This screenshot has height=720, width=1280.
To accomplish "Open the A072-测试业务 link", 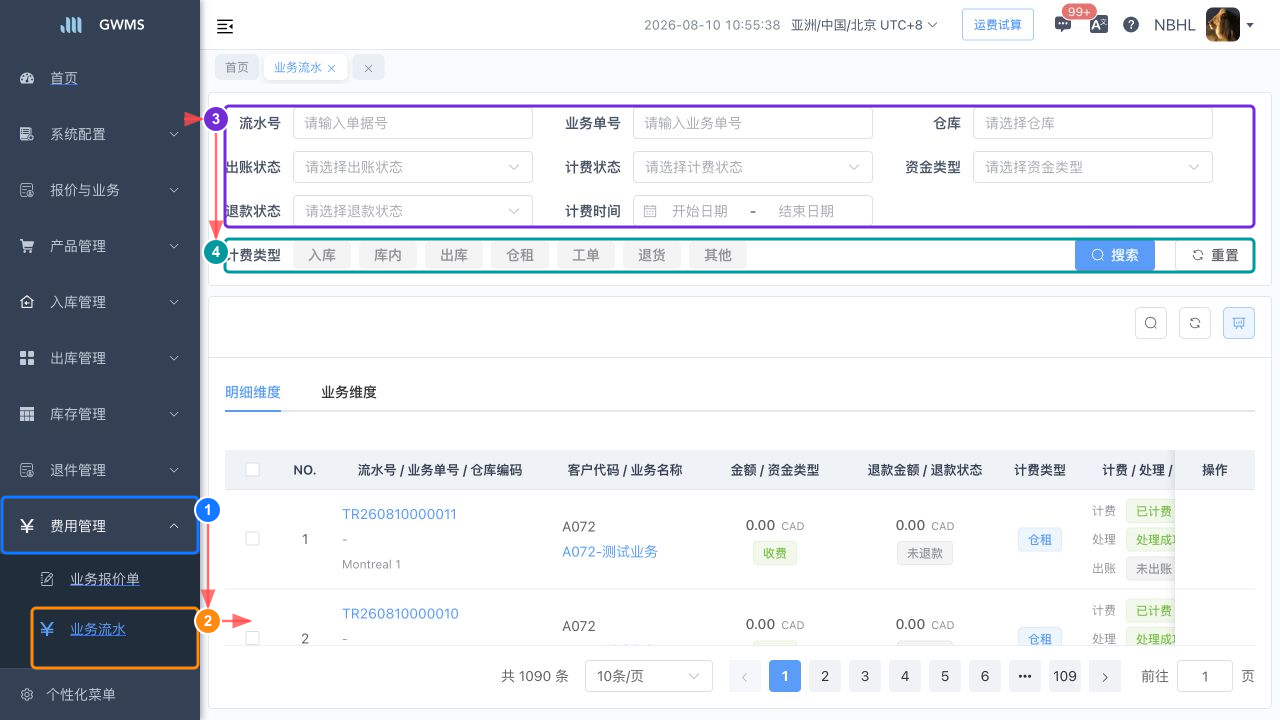I will (610, 551).
